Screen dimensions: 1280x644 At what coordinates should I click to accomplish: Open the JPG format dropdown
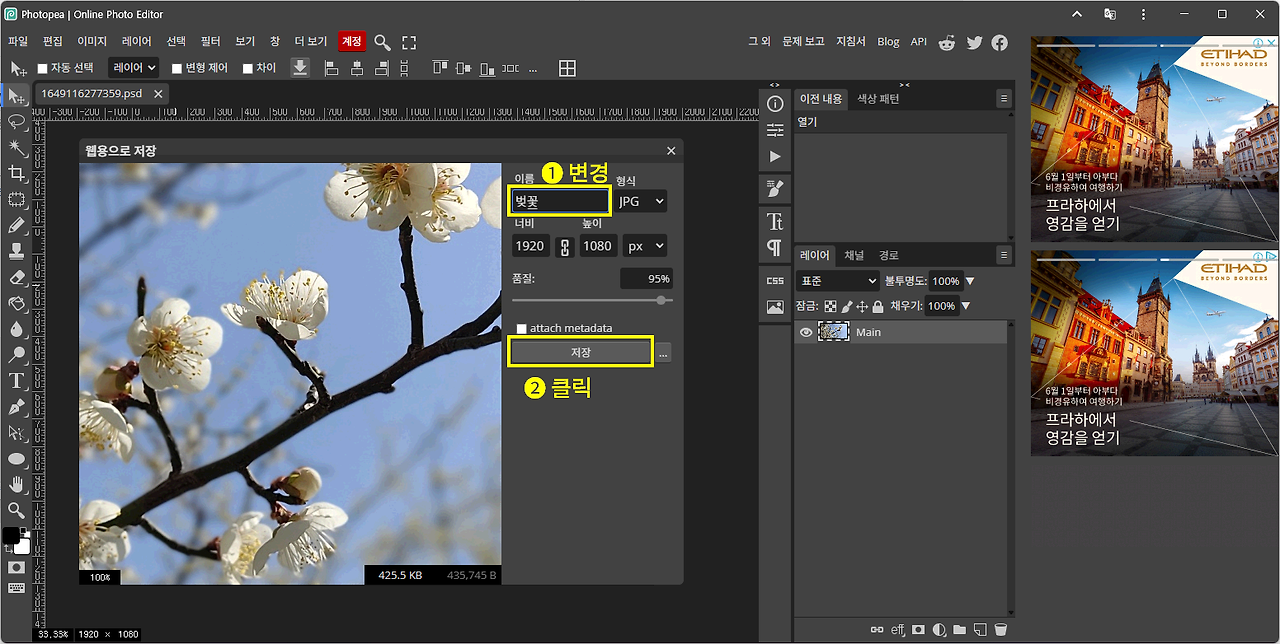641,201
